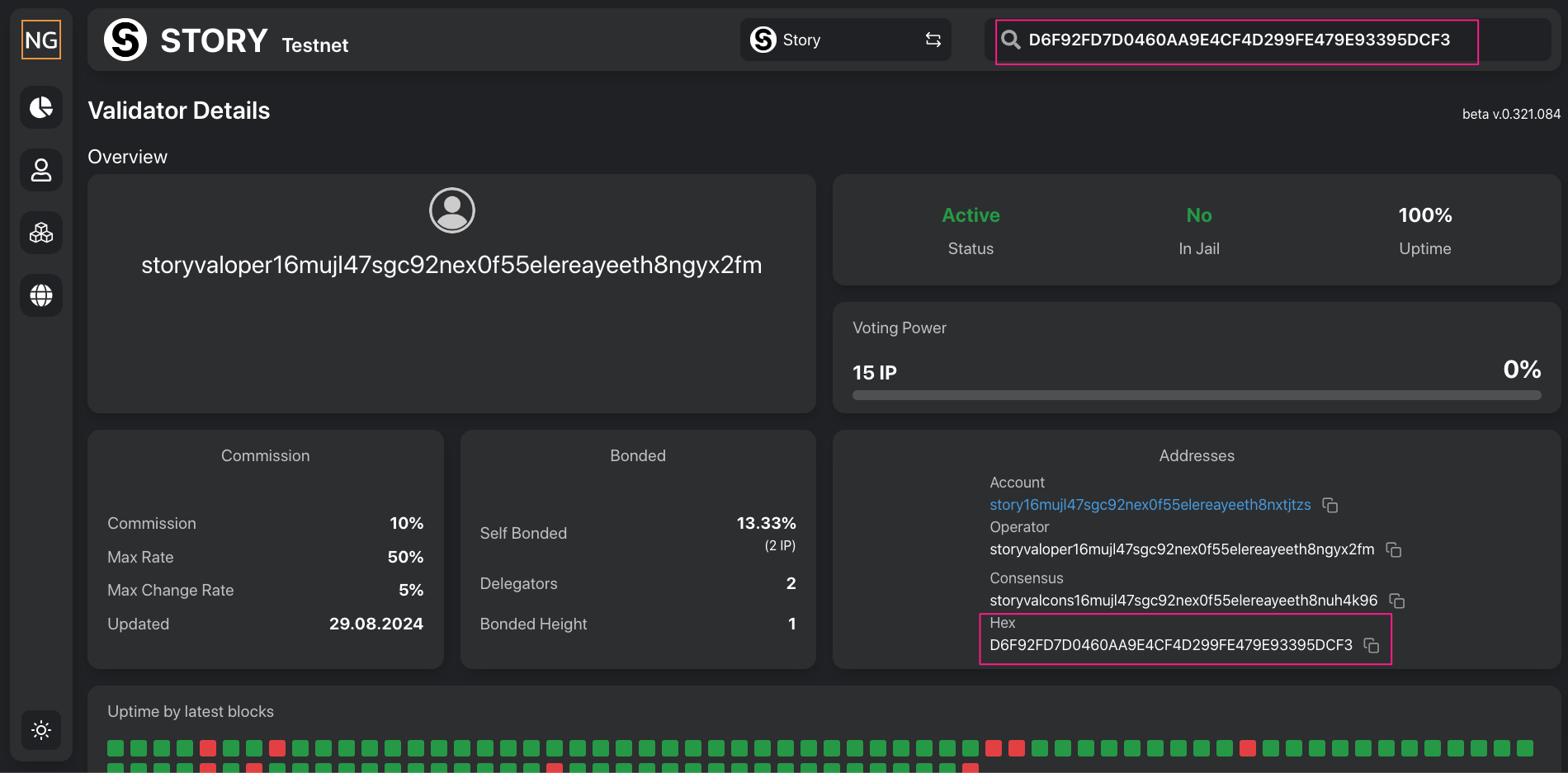The image size is (1568, 773).
Task: Click the NG logo in sidebar
Action: (41, 40)
